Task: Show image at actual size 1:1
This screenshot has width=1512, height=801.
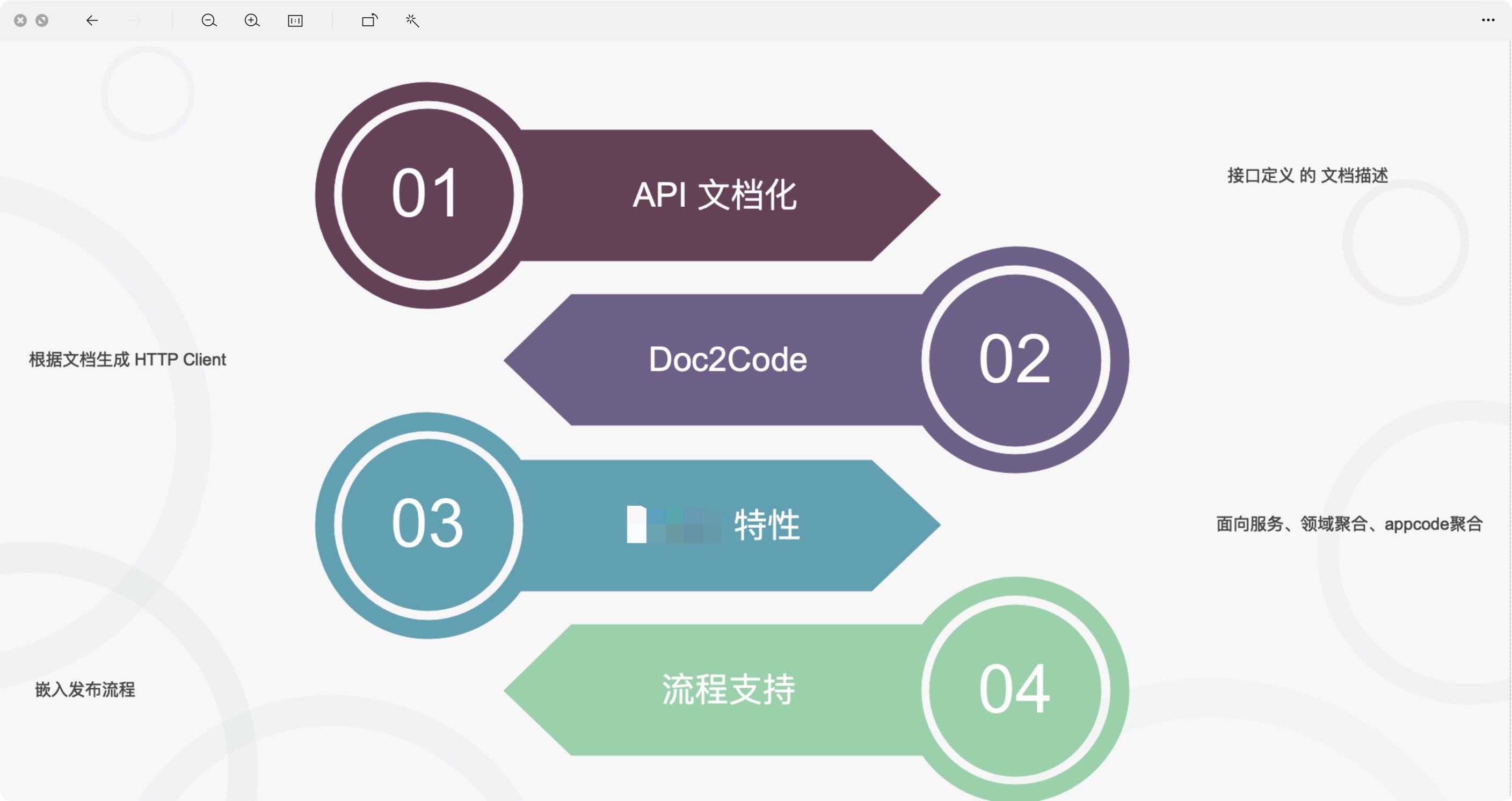Action: [x=295, y=20]
